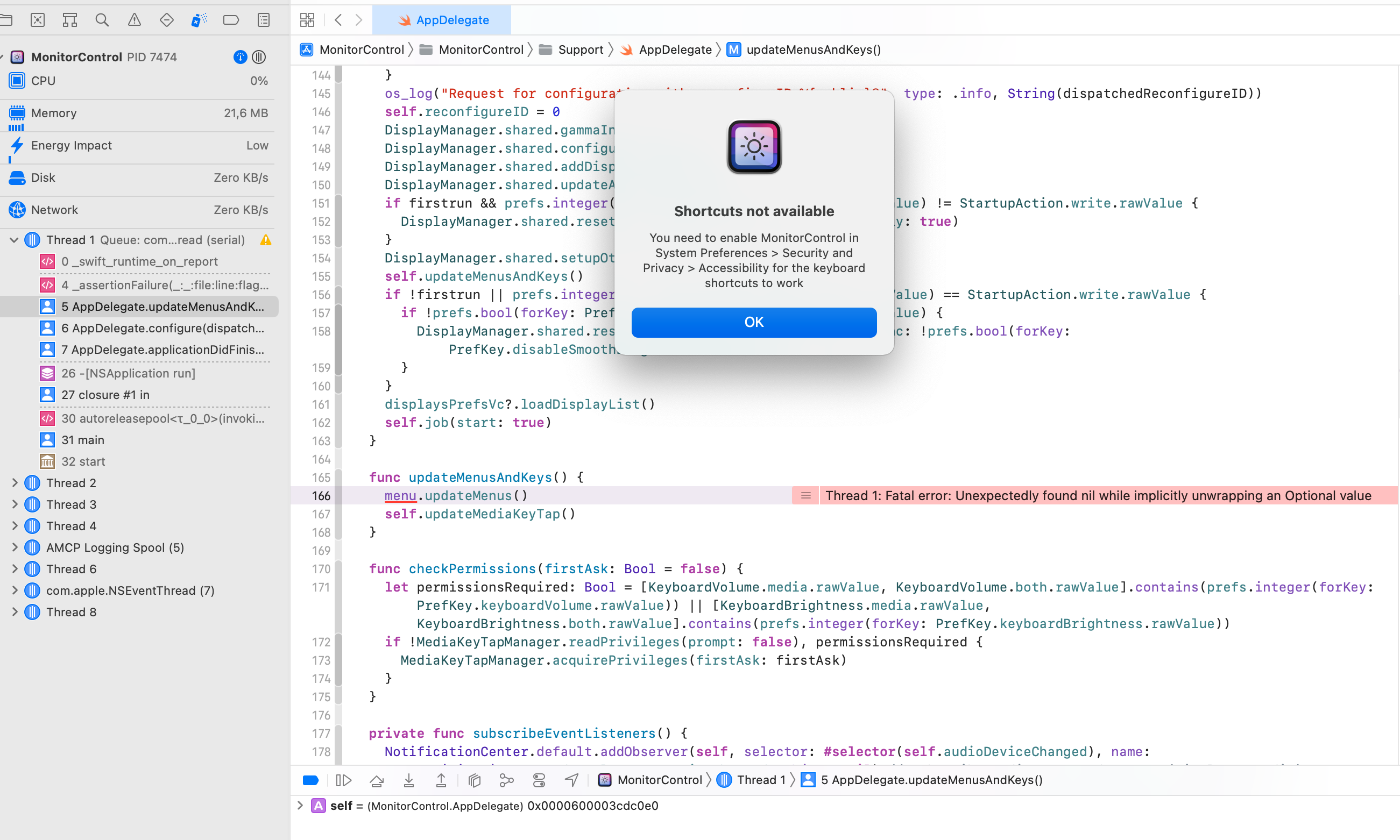Open the Find navigator with the magnifying glass
The width and height of the screenshot is (1400, 840).
(x=103, y=20)
